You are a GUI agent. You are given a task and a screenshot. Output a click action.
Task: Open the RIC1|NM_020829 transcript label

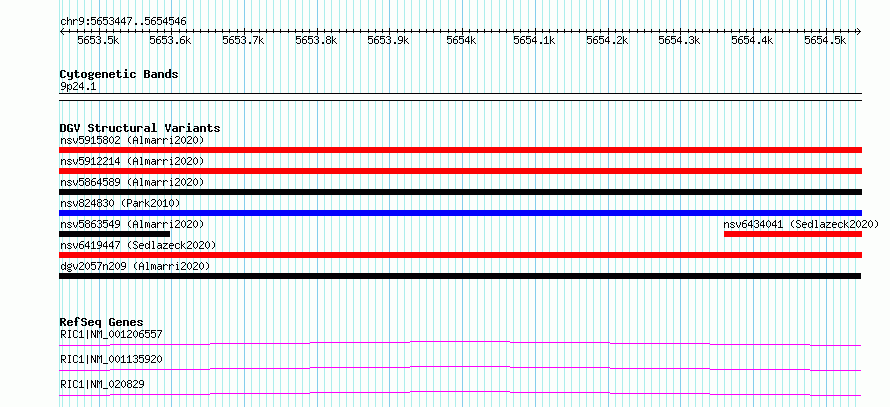coord(102,384)
